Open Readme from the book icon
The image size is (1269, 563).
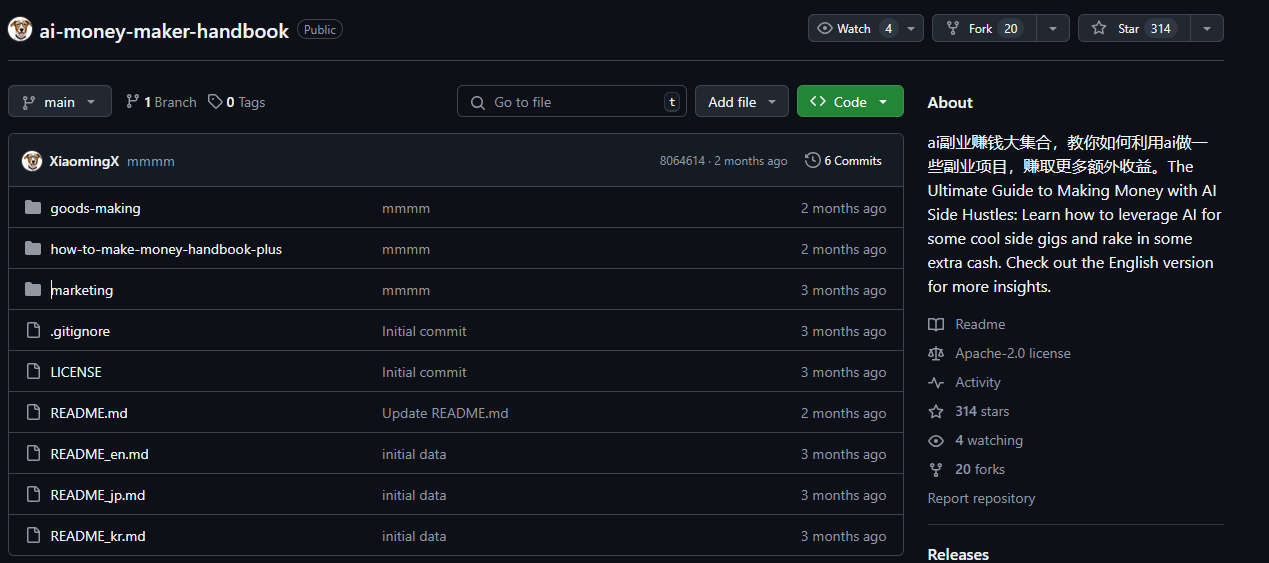(x=936, y=324)
